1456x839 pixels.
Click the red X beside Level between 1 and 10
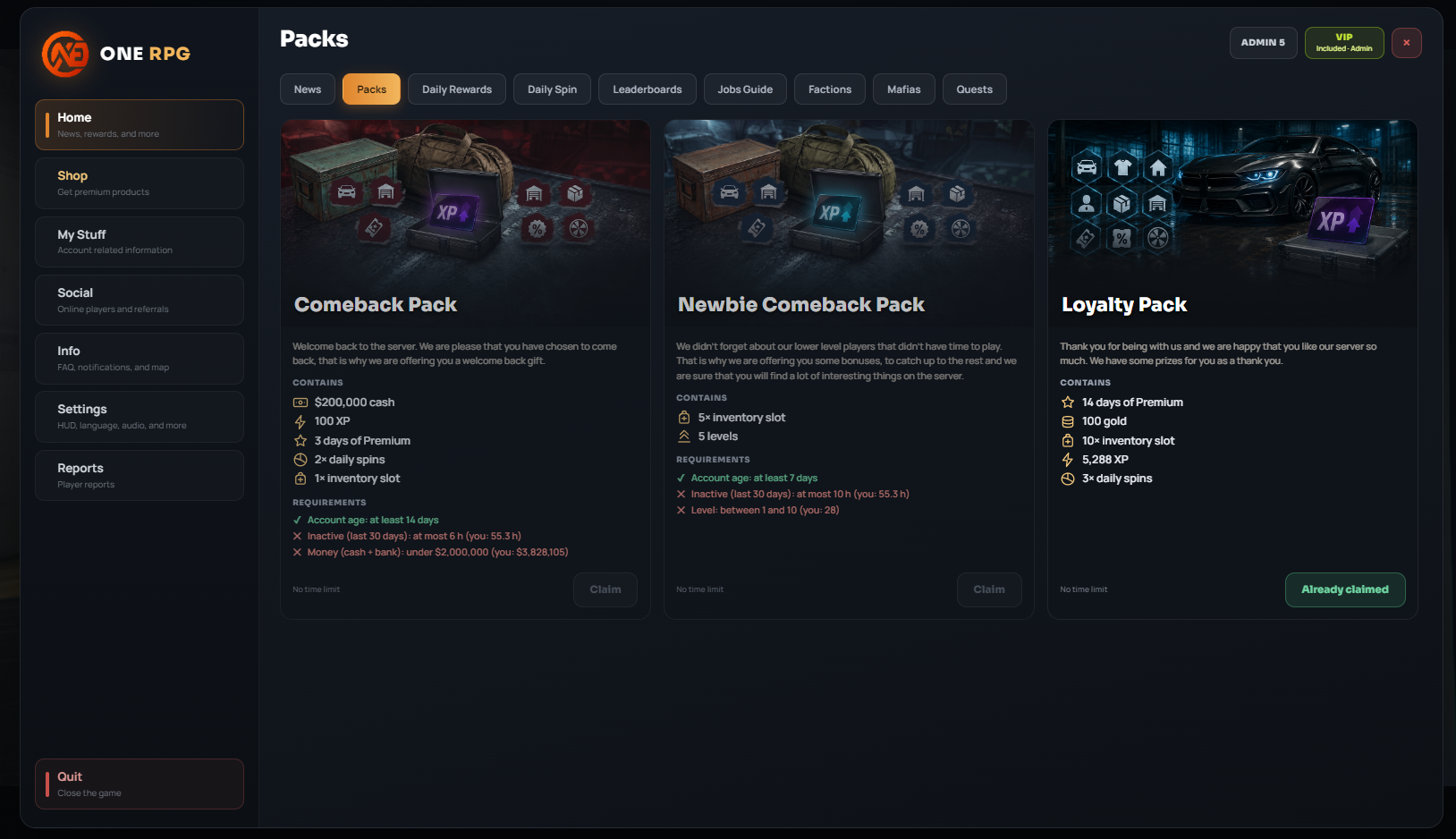pyautogui.click(x=681, y=511)
